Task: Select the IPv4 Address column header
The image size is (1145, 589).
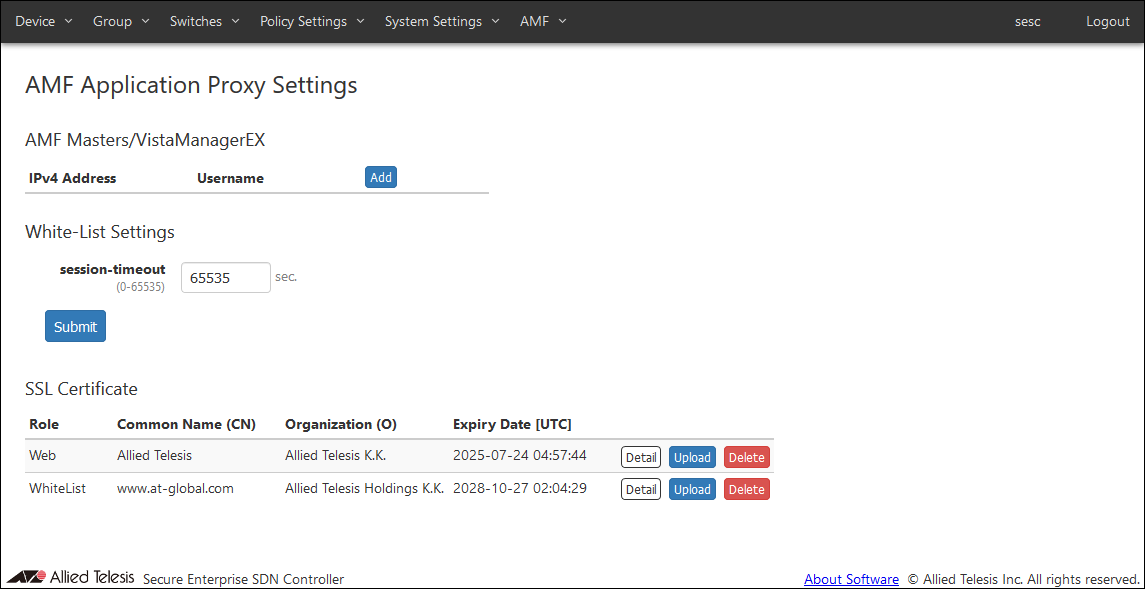Action: click(x=73, y=178)
